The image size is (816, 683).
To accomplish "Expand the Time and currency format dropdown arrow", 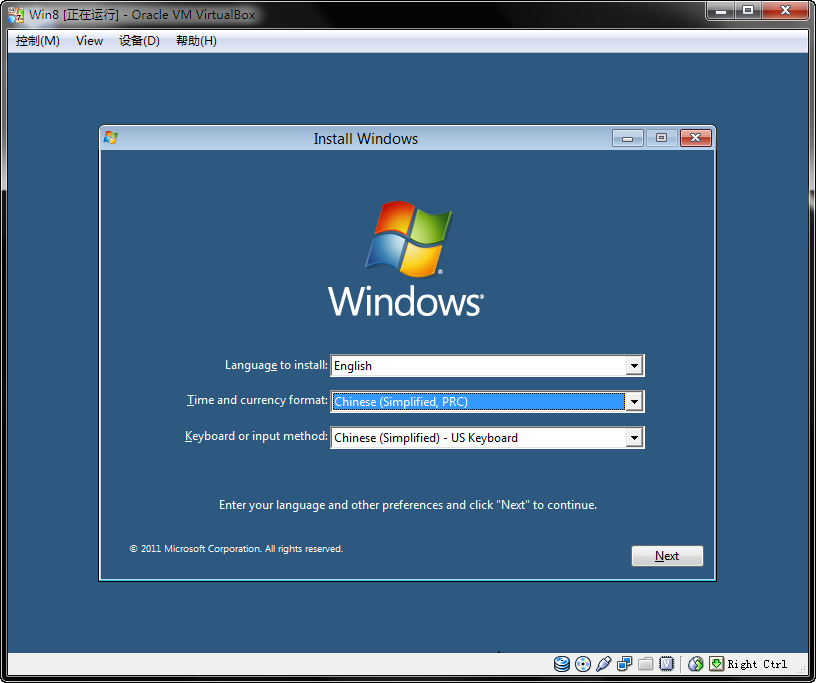I will click(634, 401).
